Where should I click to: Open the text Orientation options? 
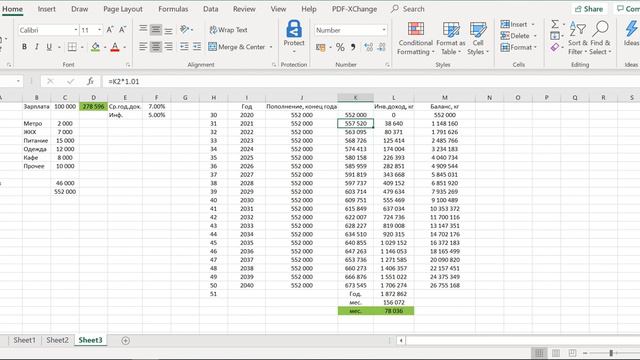[x=184, y=29]
